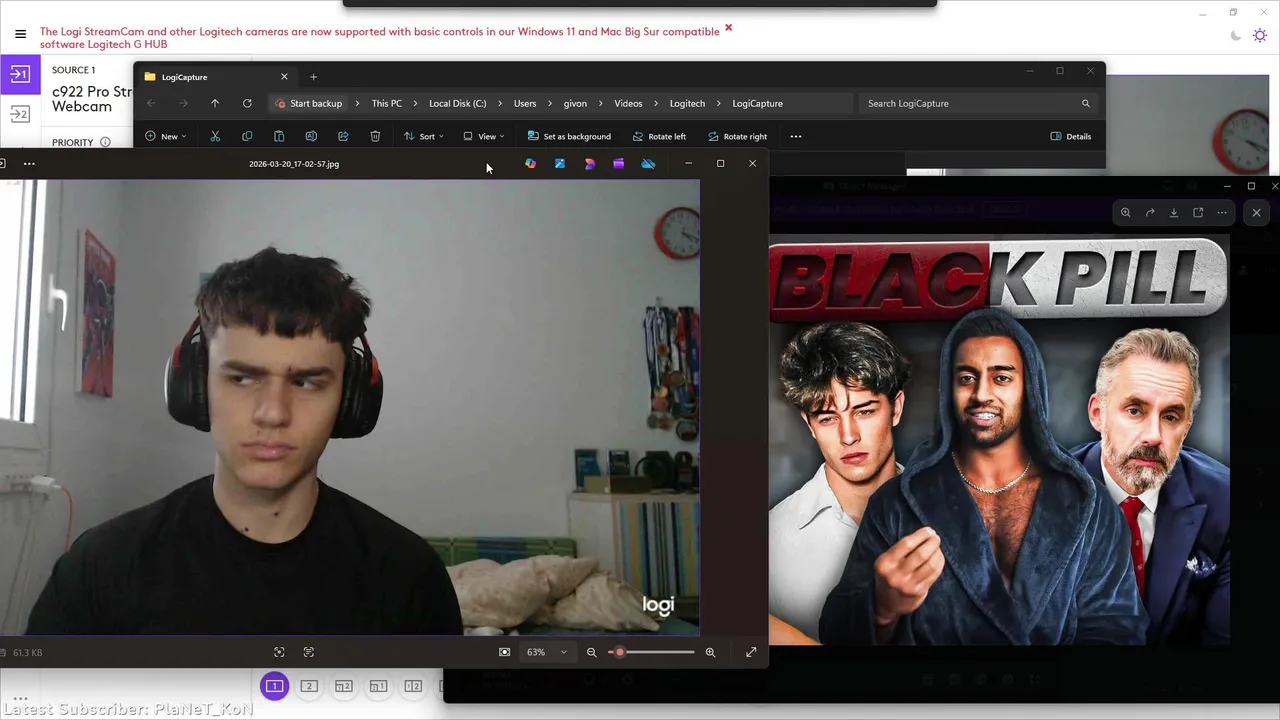Click Rotate left in File Explorer

point(659,136)
